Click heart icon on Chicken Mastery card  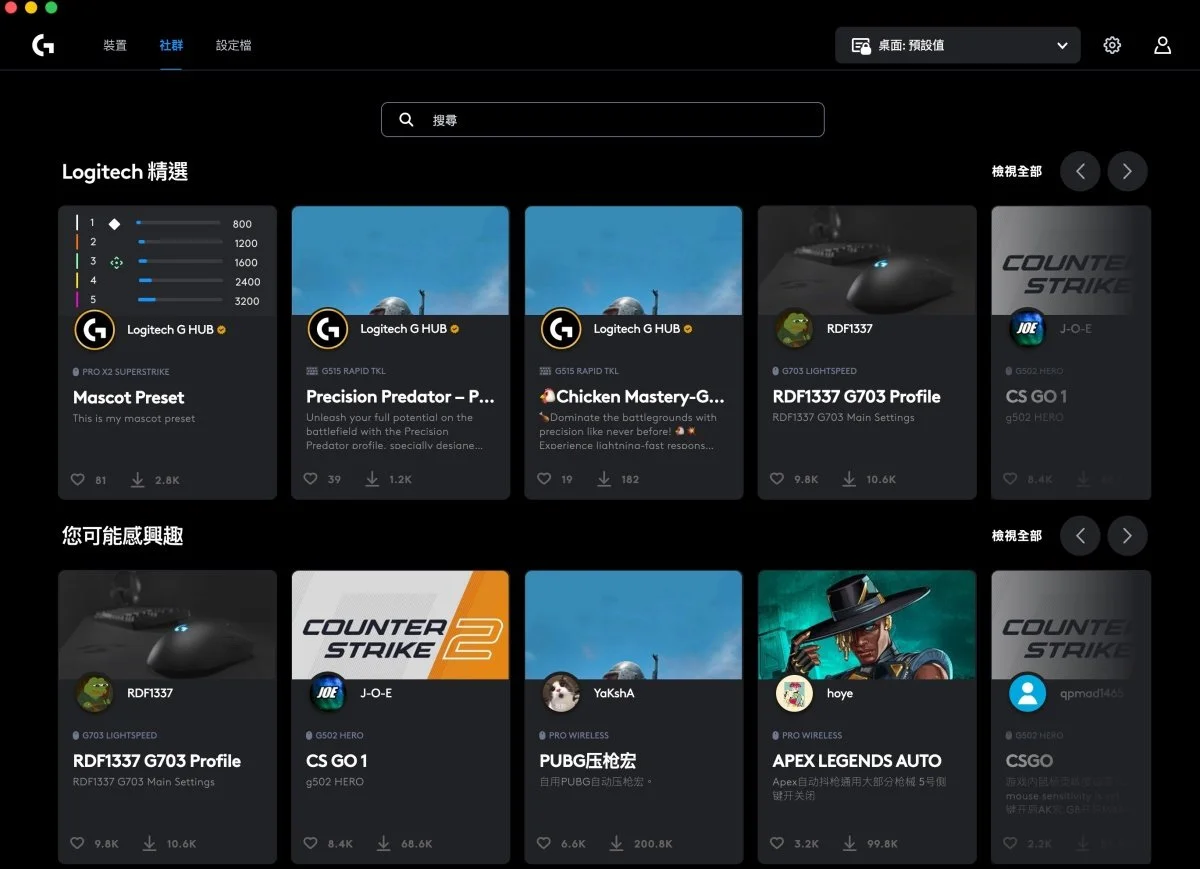tap(544, 479)
